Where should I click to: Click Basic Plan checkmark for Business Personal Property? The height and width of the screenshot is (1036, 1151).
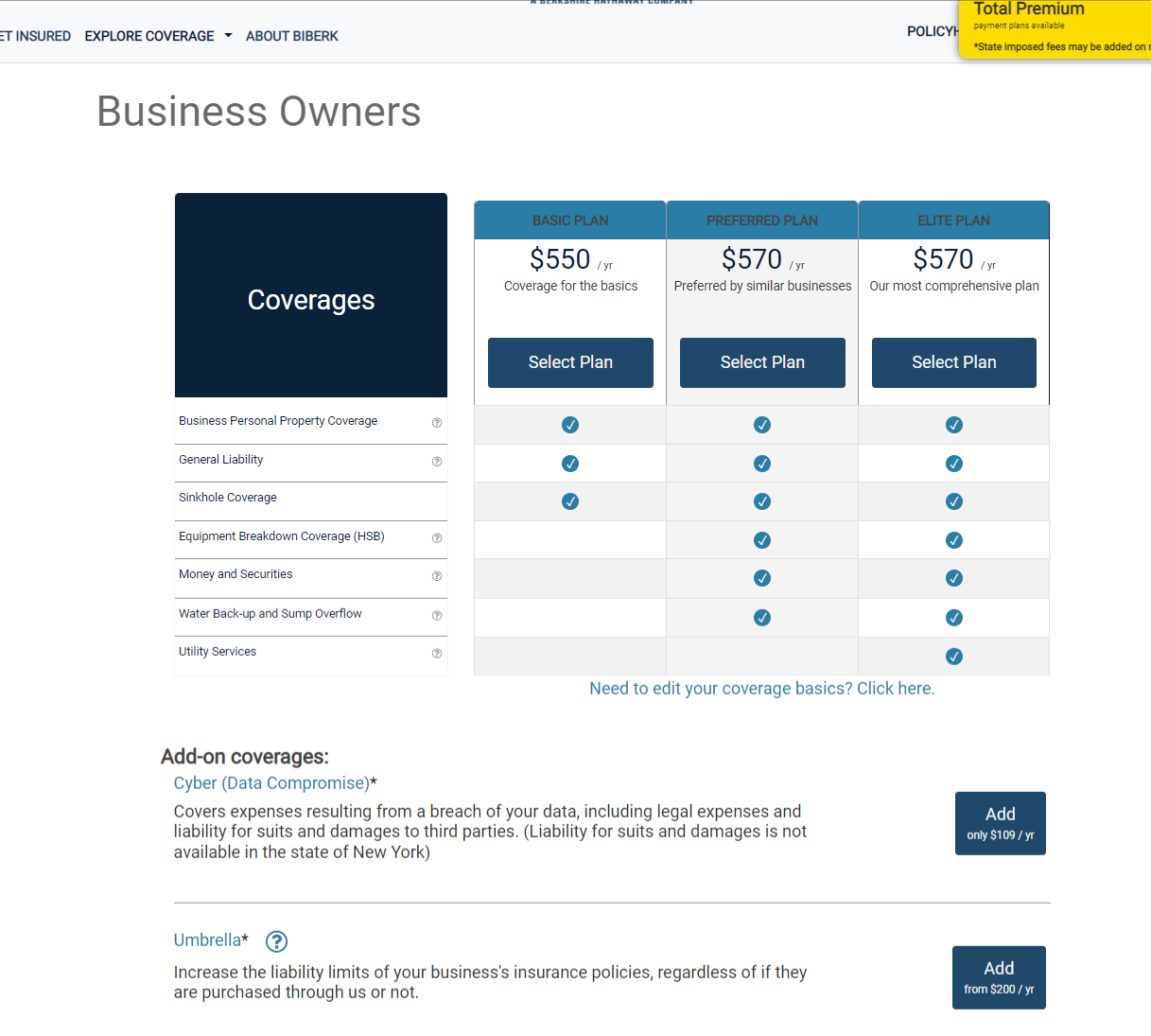(570, 425)
